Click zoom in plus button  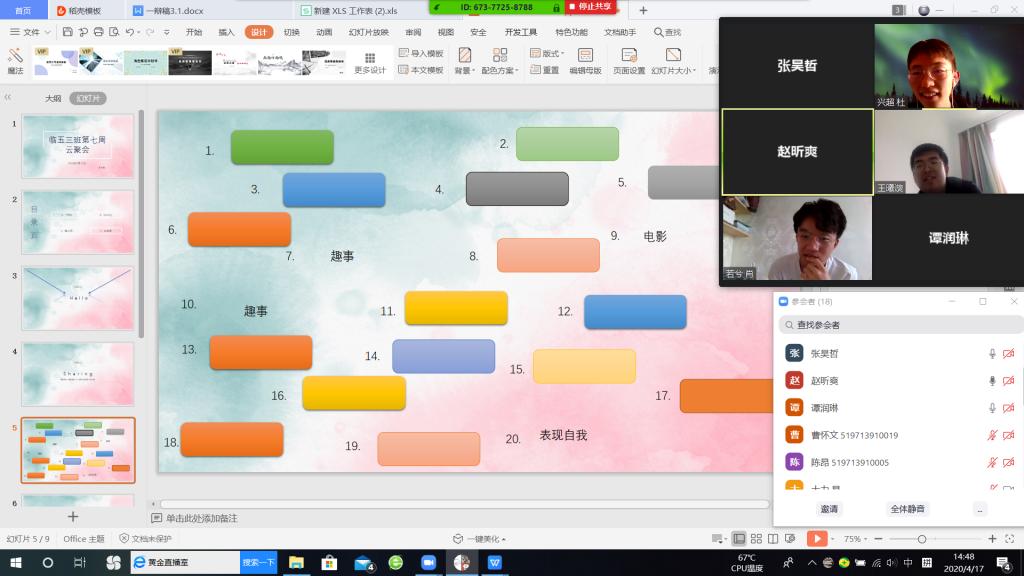(x=992, y=539)
